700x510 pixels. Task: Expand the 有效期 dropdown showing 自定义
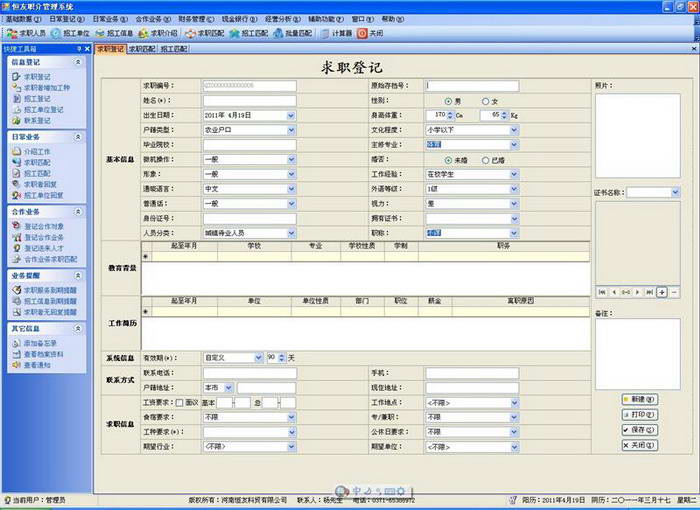tap(258, 358)
